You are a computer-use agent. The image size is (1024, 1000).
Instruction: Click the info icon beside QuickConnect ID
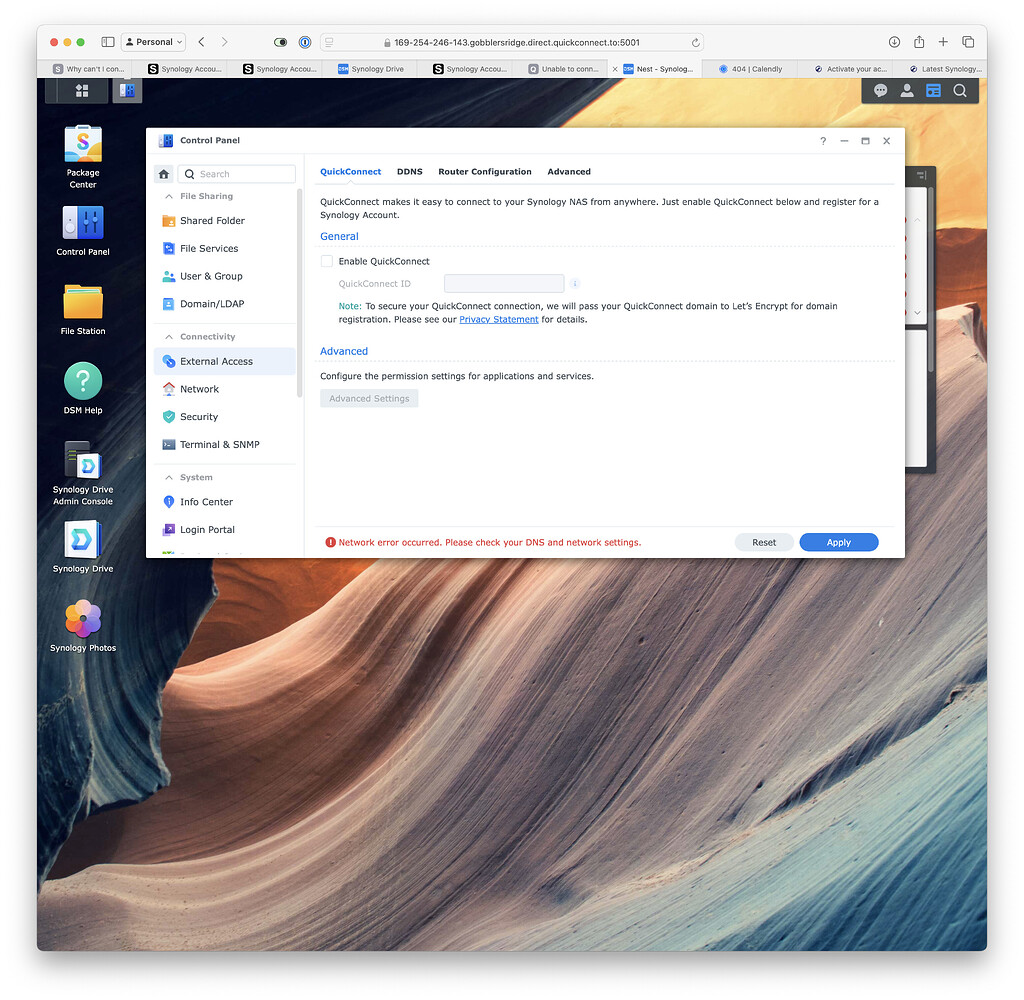(575, 283)
